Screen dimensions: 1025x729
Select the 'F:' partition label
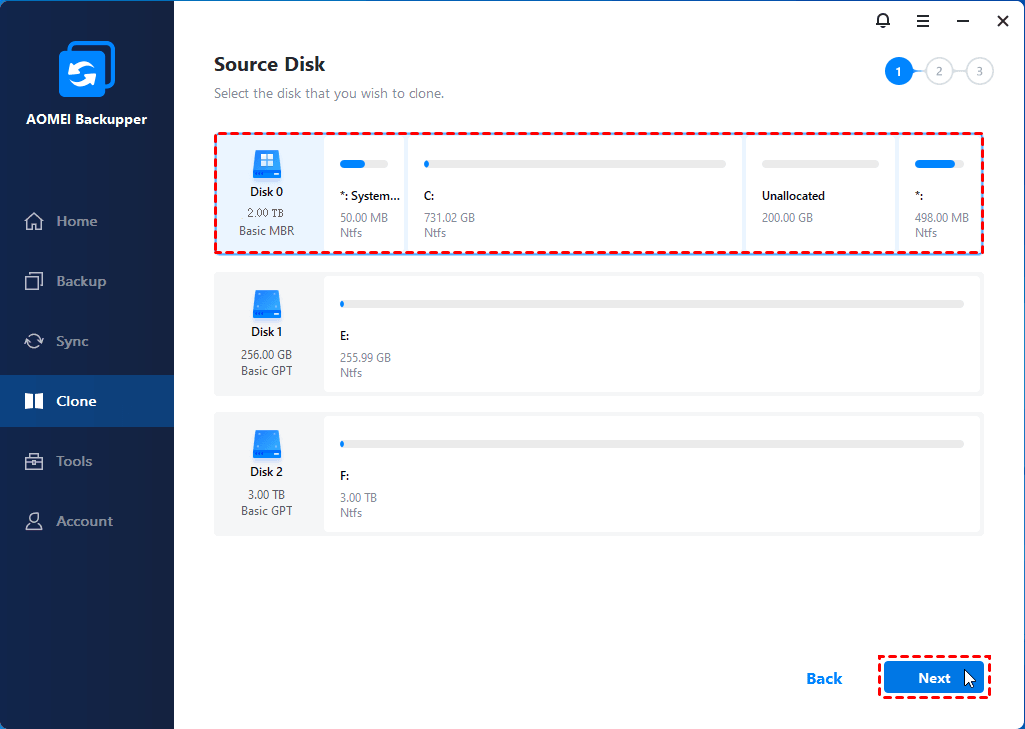tap(344, 475)
